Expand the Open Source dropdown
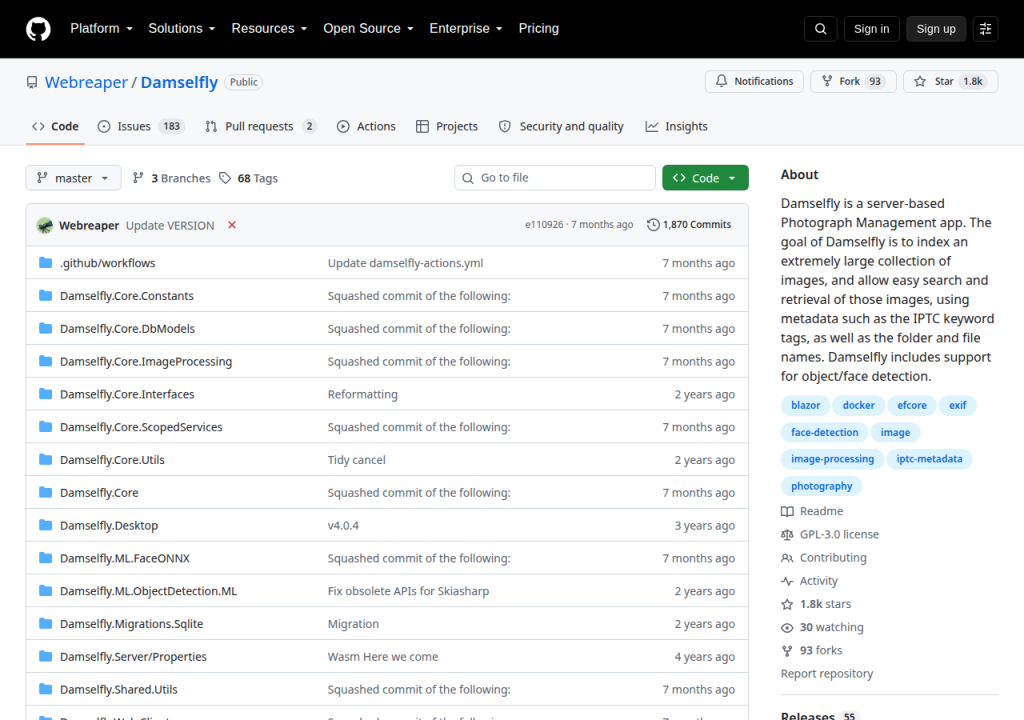 368,29
